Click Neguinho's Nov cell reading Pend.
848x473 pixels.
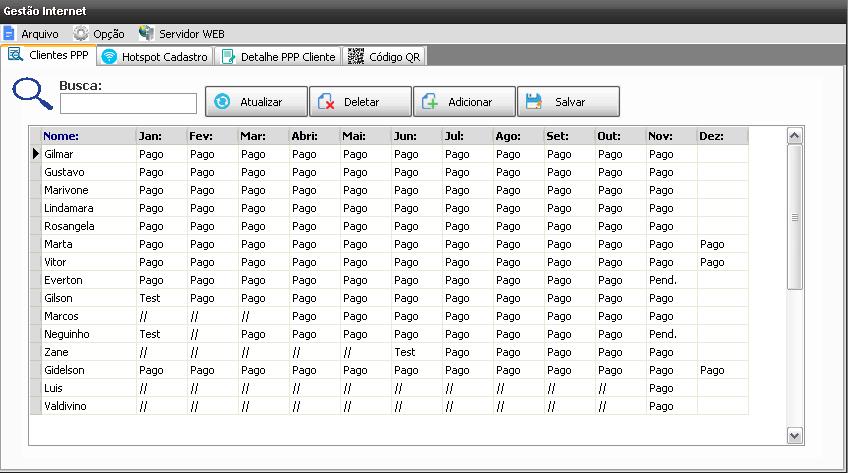click(671, 334)
